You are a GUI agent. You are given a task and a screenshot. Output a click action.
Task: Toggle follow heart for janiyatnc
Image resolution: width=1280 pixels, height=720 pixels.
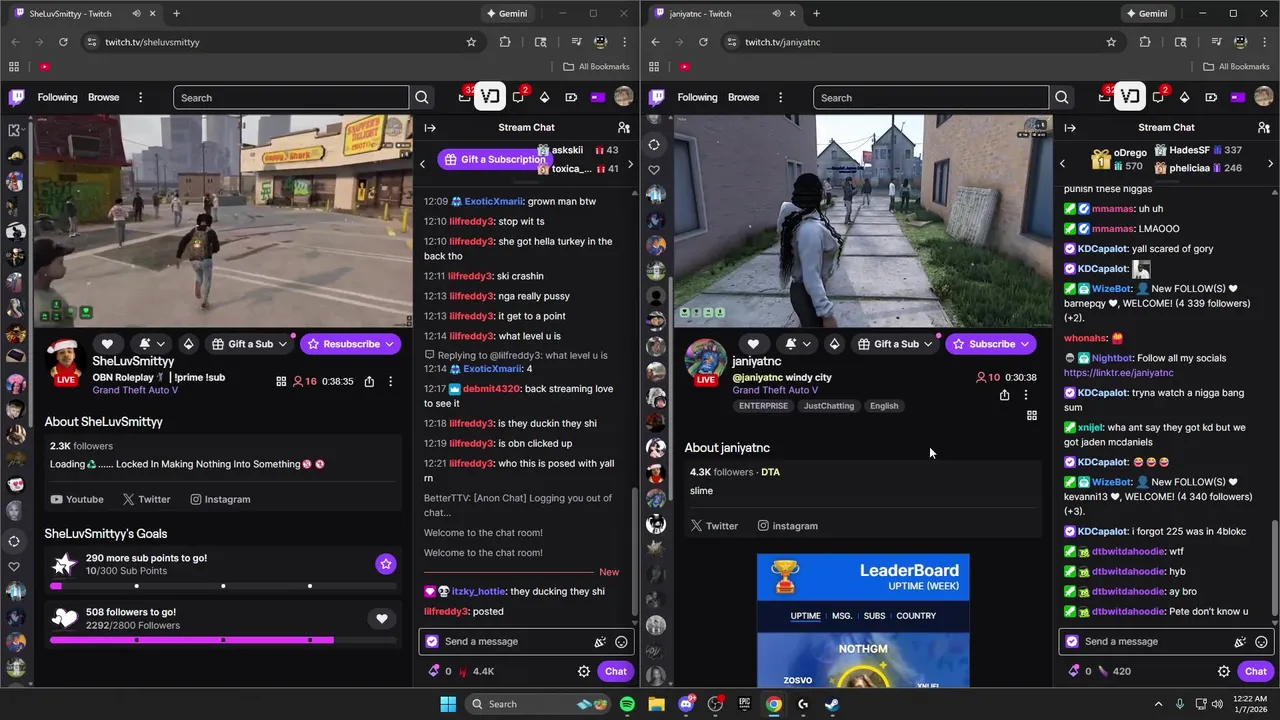pyautogui.click(x=753, y=344)
